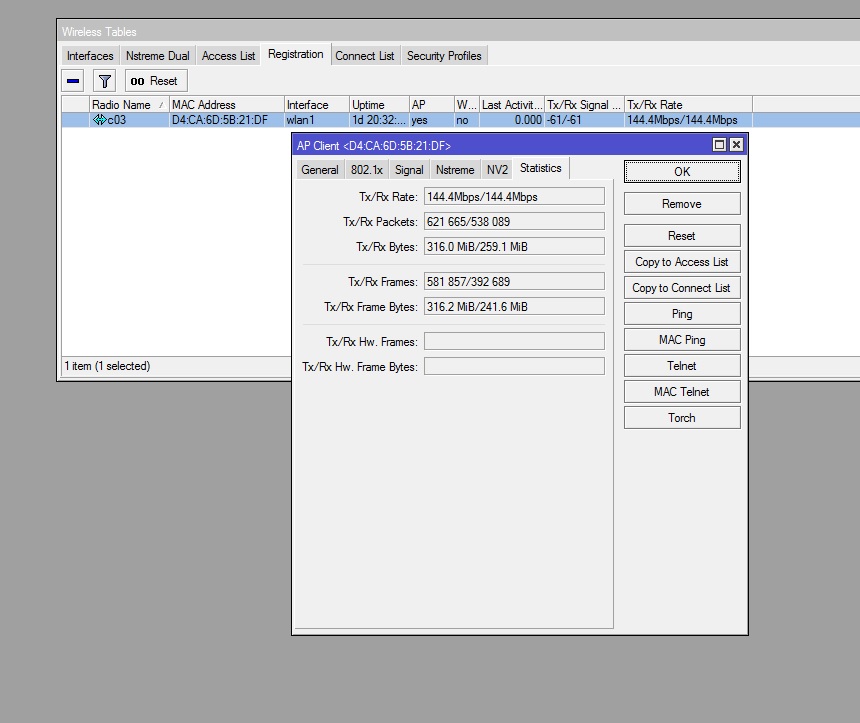Switch to the Connect List tab
860x723 pixels.
365,56
